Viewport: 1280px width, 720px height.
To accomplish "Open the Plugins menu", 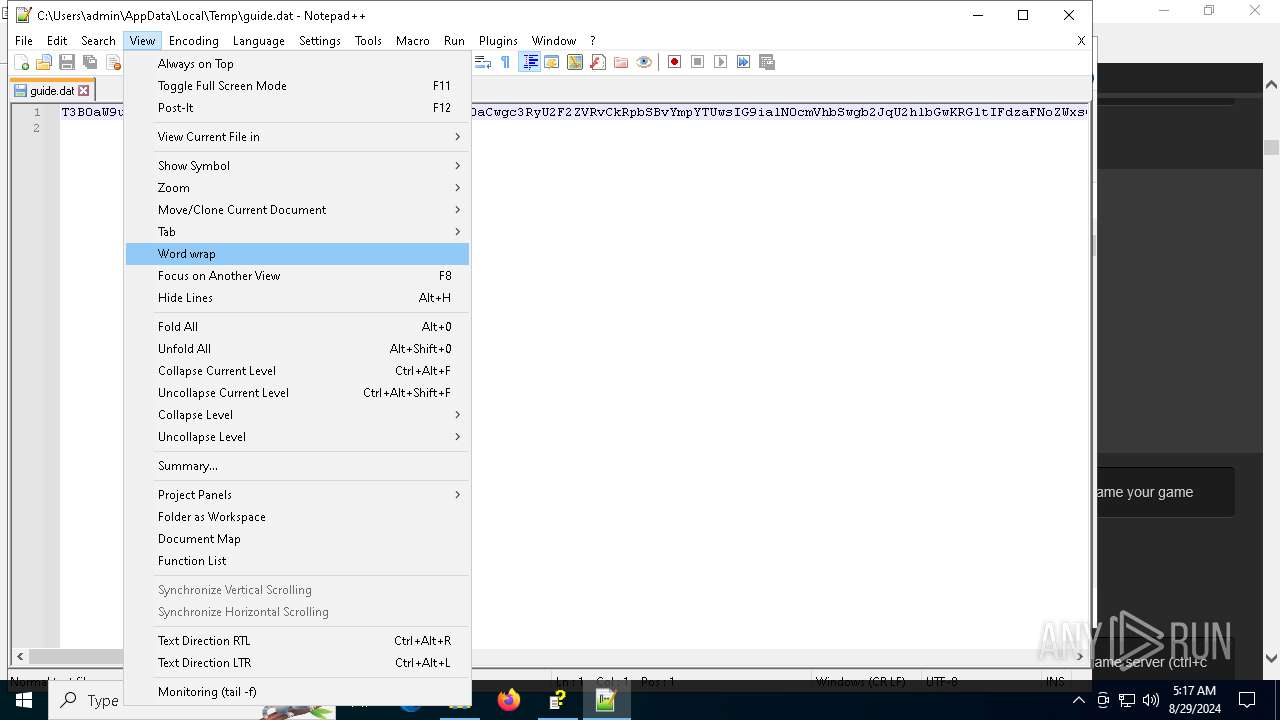I will (x=498, y=41).
